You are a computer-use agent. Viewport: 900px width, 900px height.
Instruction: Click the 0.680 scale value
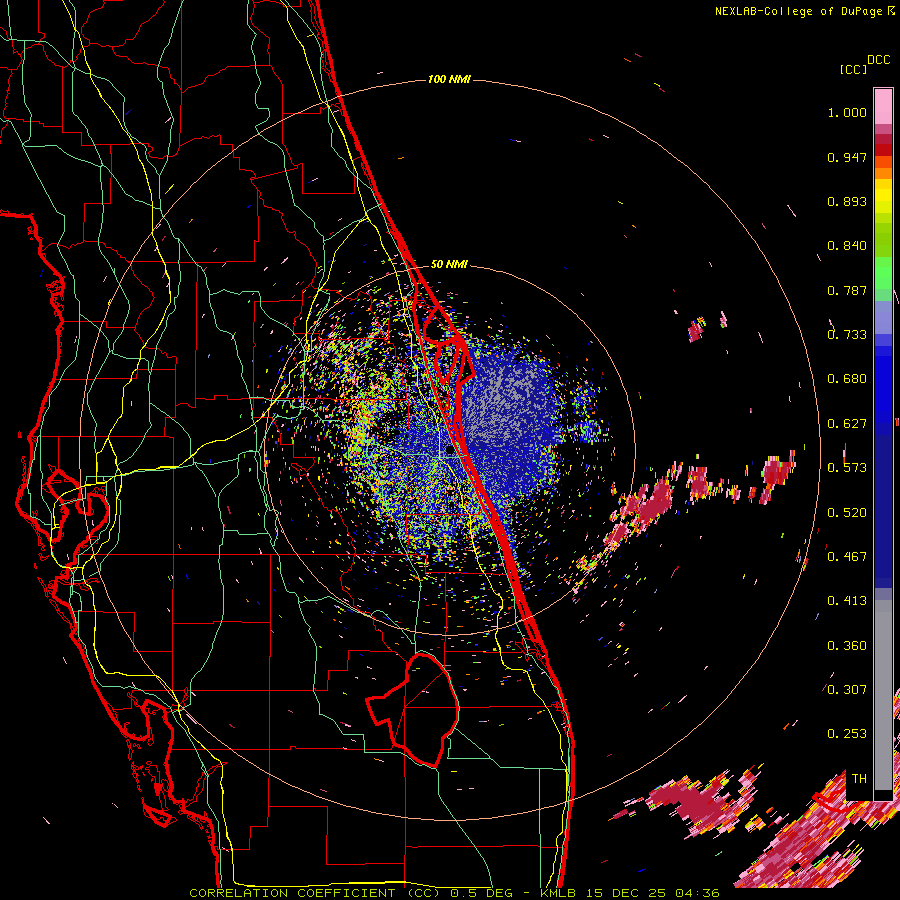click(x=847, y=379)
